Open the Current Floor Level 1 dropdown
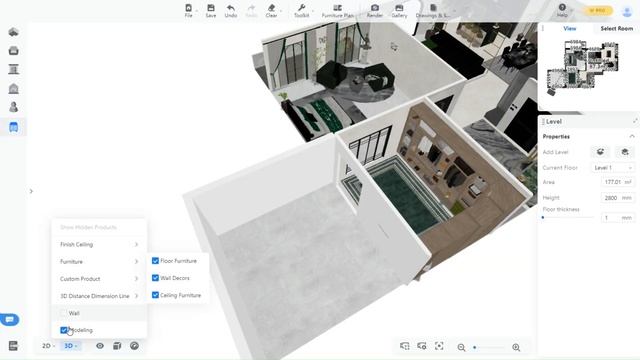This screenshot has width=640, height=360. [x=613, y=167]
